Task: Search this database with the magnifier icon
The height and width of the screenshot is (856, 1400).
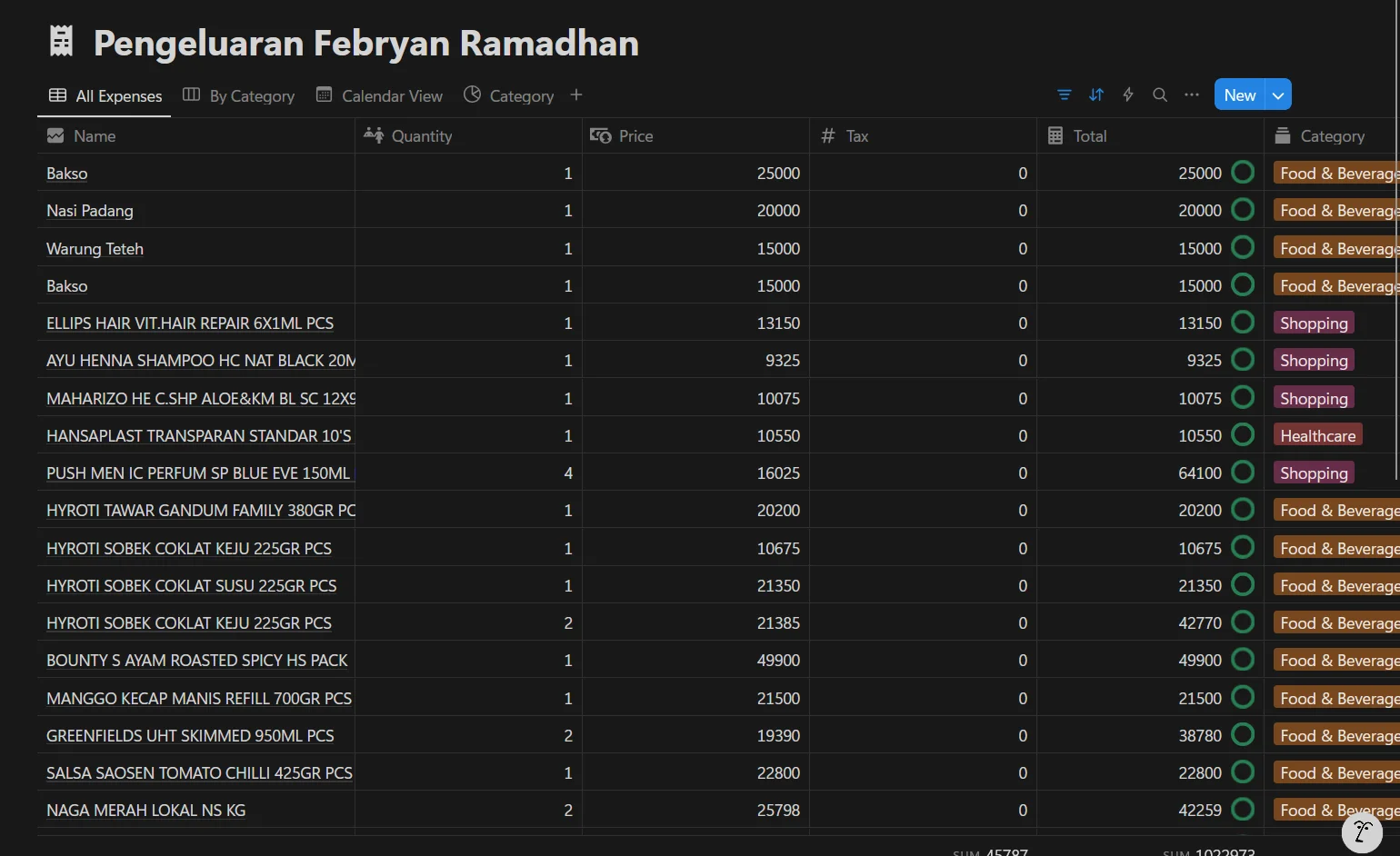Action: click(x=1159, y=95)
